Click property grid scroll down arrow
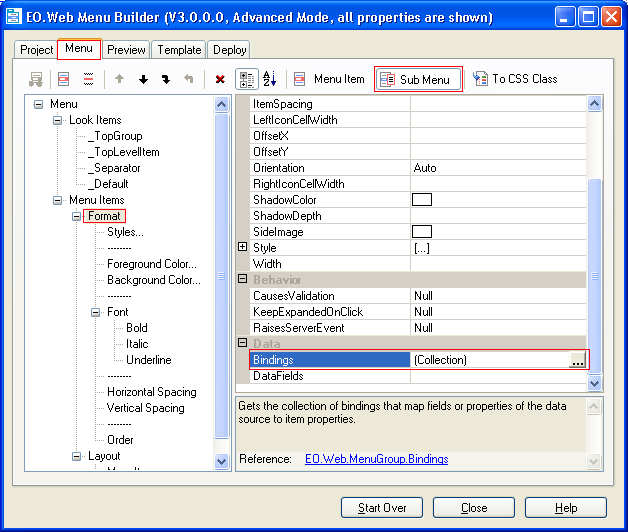The width and height of the screenshot is (628, 532). 594,383
